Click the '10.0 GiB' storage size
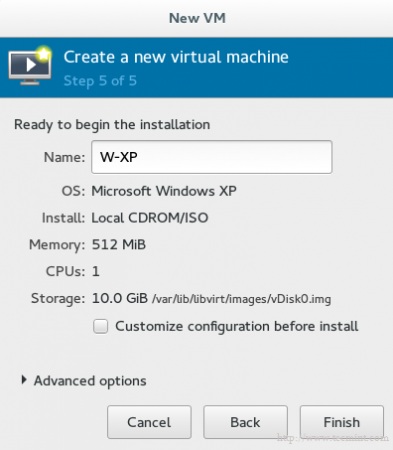This screenshot has height=450, width=393. coord(120,298)
